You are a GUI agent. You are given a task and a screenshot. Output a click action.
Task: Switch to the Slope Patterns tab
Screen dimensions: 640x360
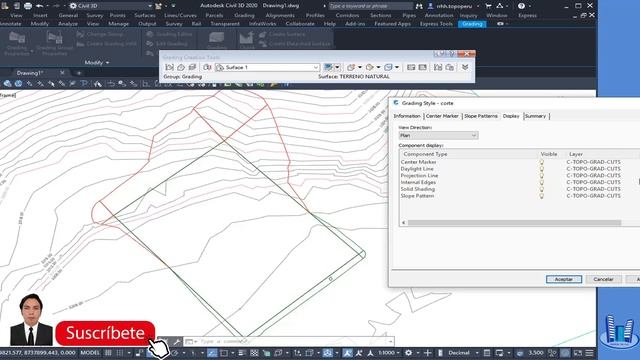pos(481,116)
